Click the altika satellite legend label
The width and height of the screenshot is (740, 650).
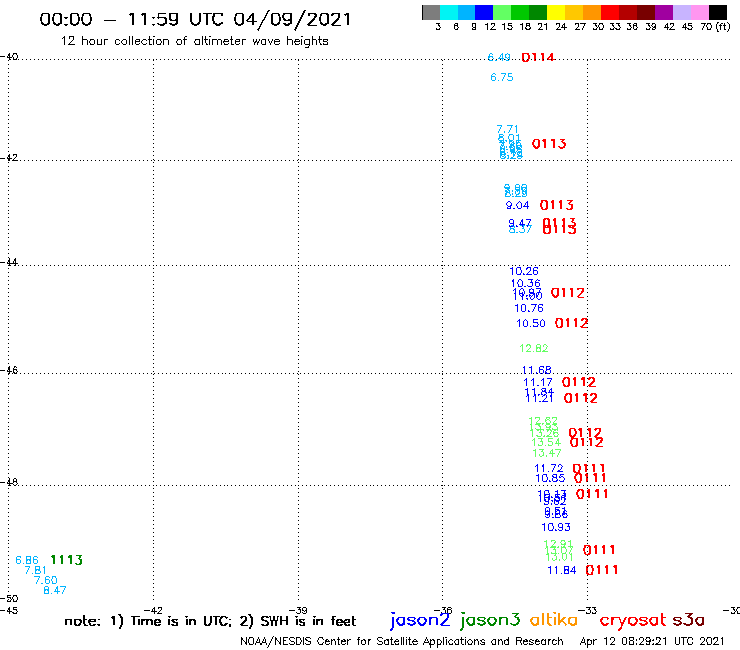click(x=553, y=620)
